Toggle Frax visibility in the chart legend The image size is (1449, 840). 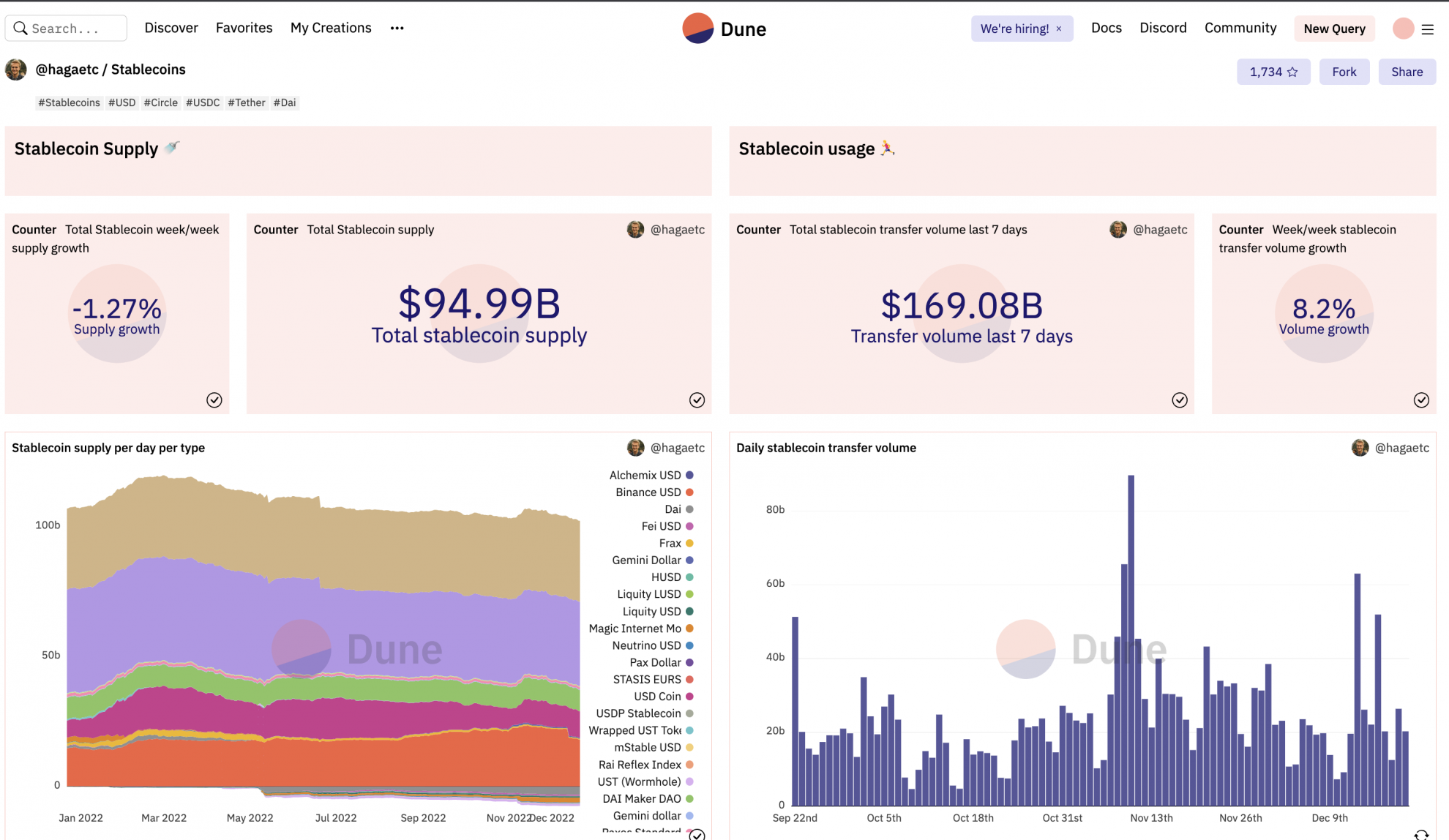pos(670,543)
